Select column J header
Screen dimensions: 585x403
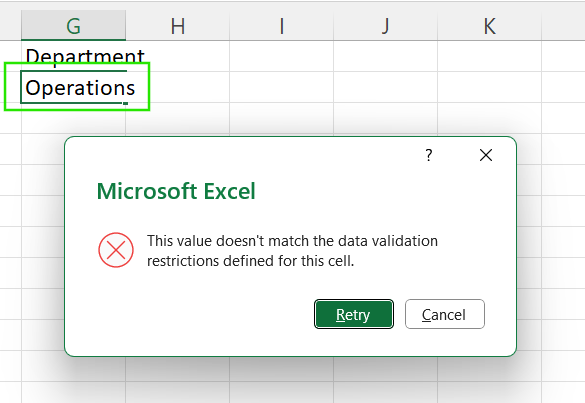(385, 26)
